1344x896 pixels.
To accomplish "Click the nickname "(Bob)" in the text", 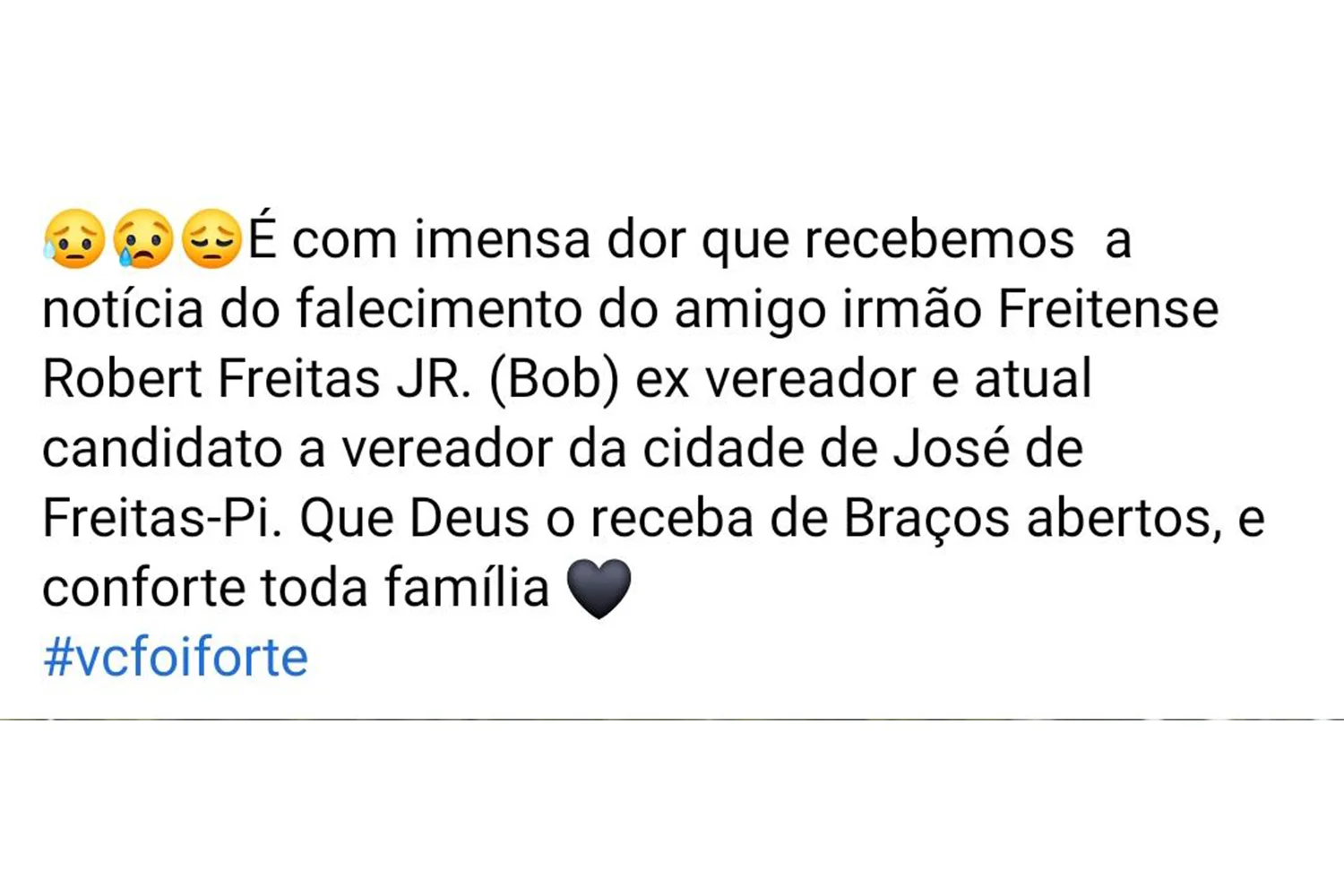I will coord(554,379).
